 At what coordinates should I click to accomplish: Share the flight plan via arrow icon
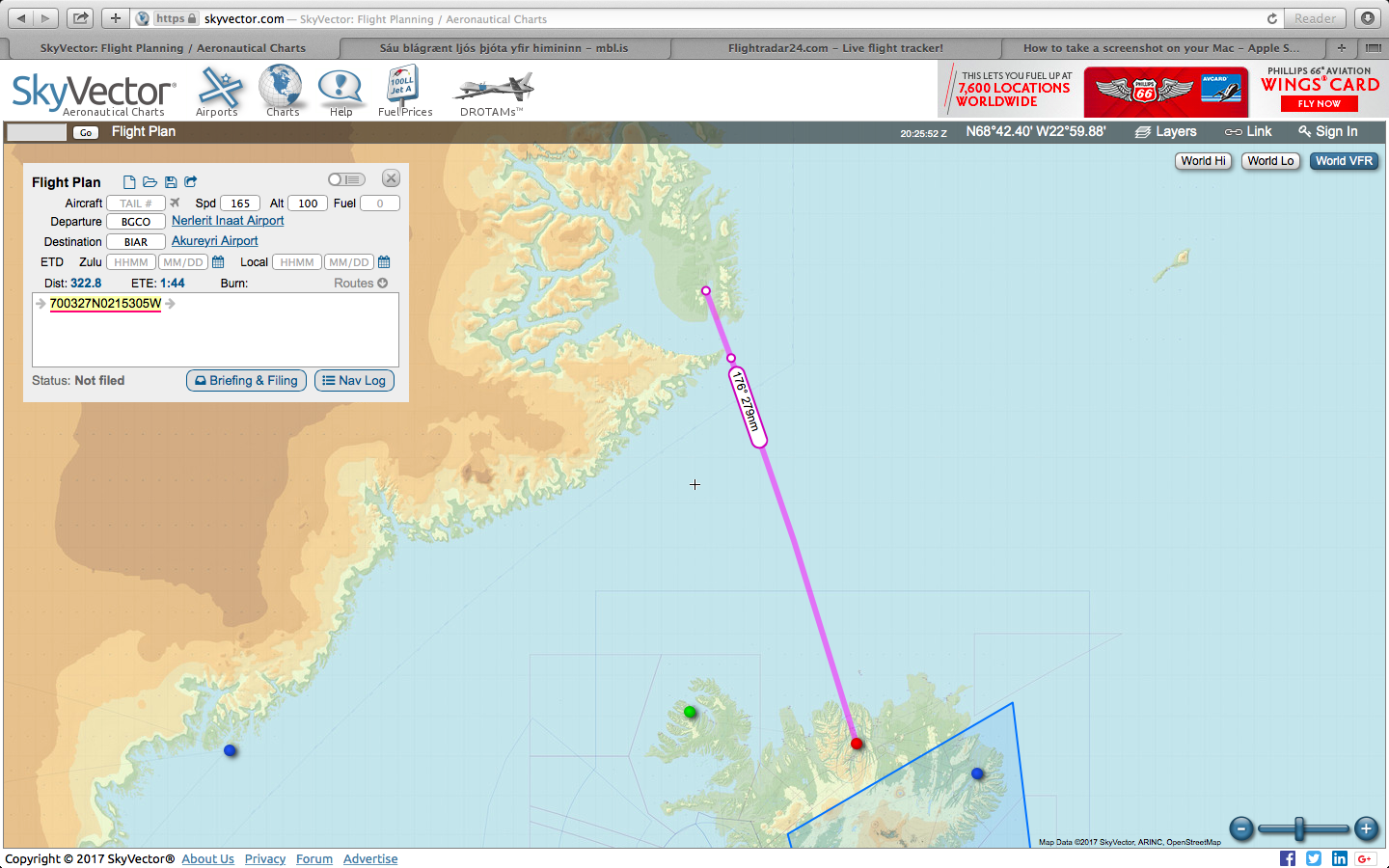pyautogui.click(x=191, y=182)
